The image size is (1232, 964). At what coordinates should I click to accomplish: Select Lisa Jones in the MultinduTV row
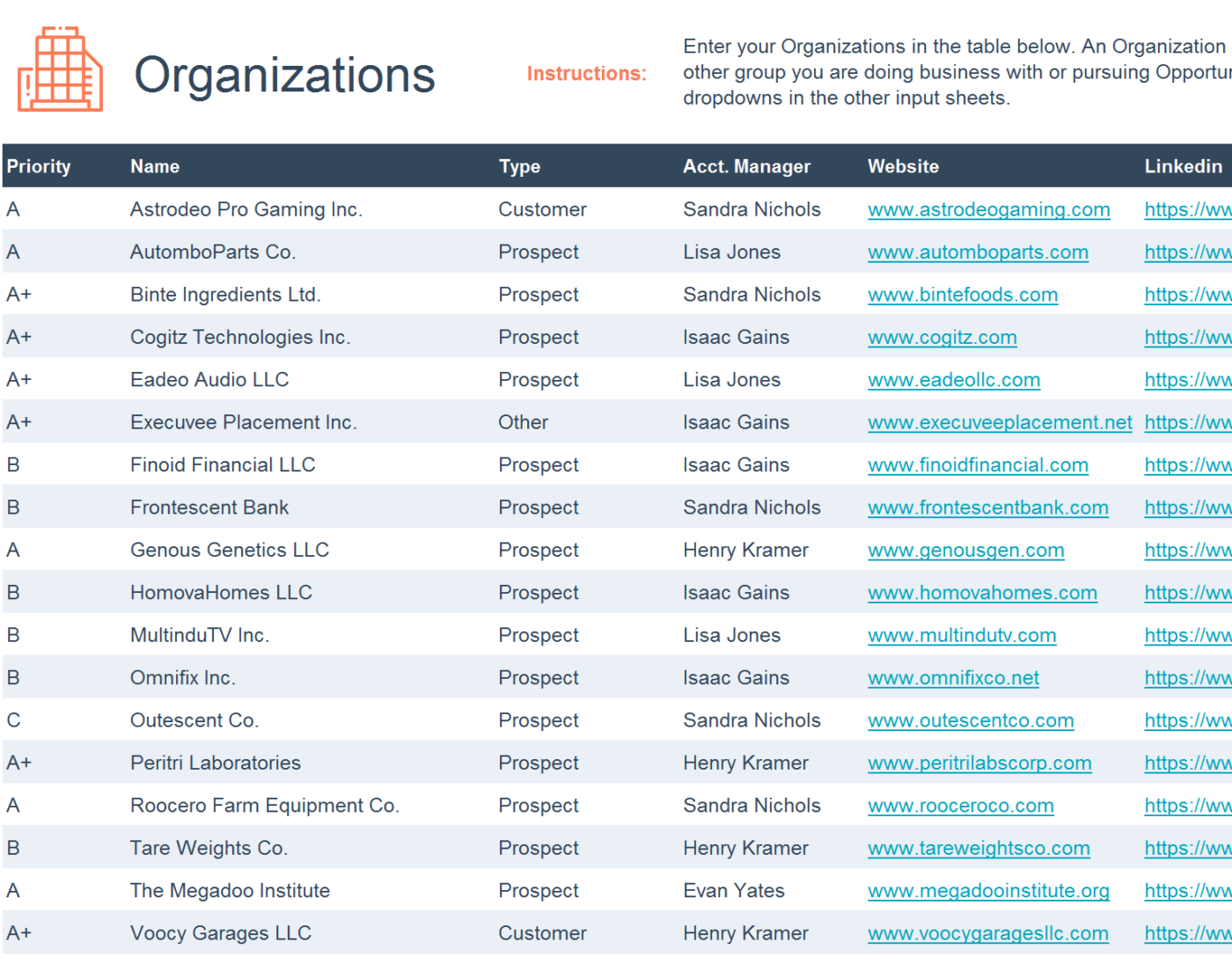731,635
